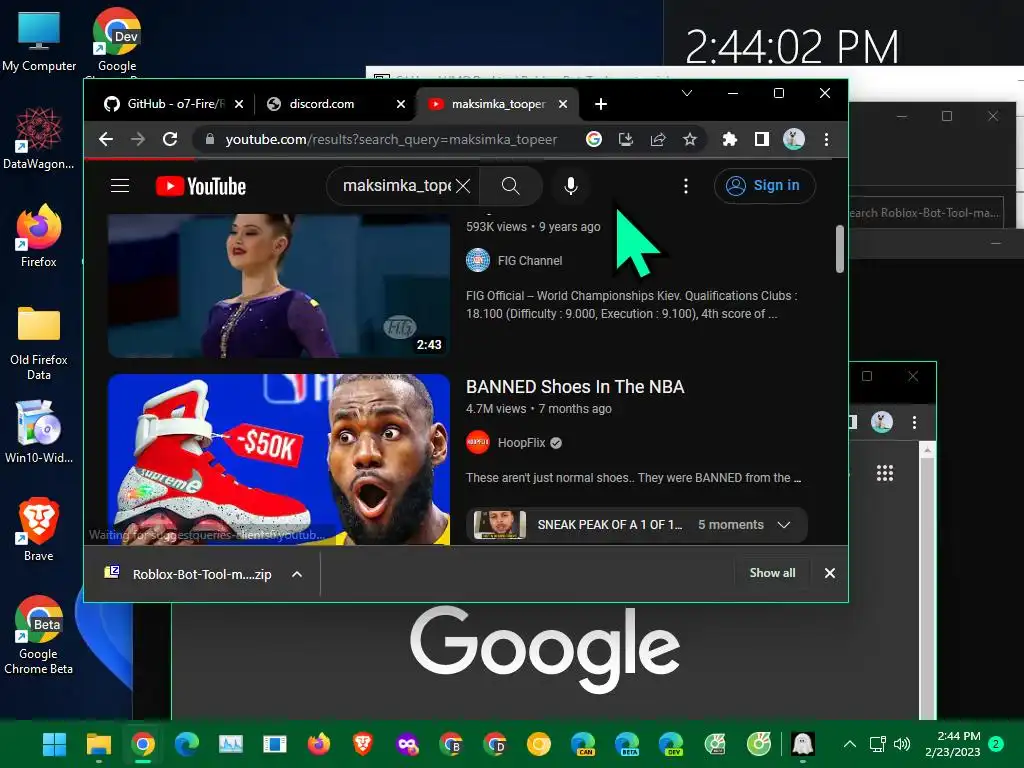Viewport: 1024px width, 768px height.
Task: Open the HoopFlix channel avatar
Action: [478, 442]
